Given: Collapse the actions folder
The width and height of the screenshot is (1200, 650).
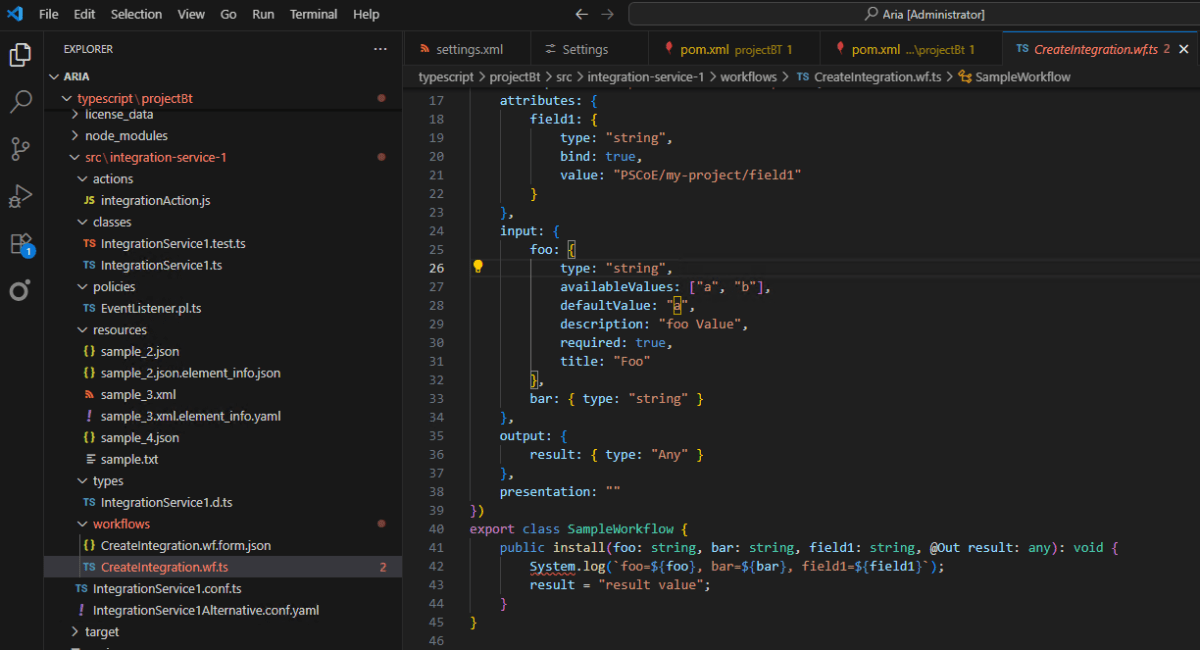Looking at the screenshot, I should tap(83, 179).
